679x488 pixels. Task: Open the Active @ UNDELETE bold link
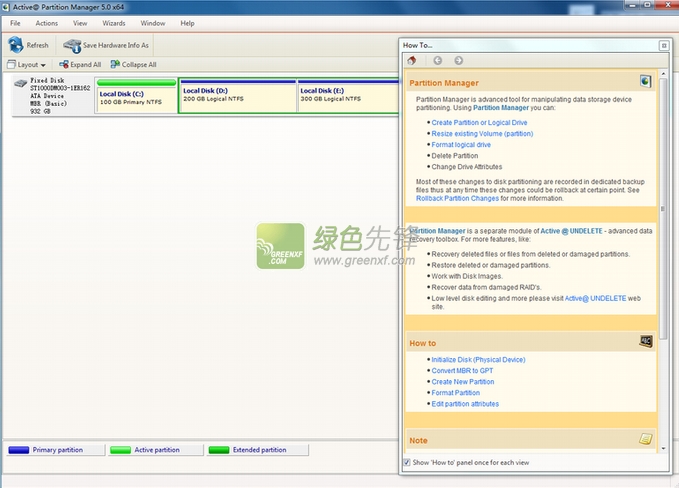click(x=572, y=231)
